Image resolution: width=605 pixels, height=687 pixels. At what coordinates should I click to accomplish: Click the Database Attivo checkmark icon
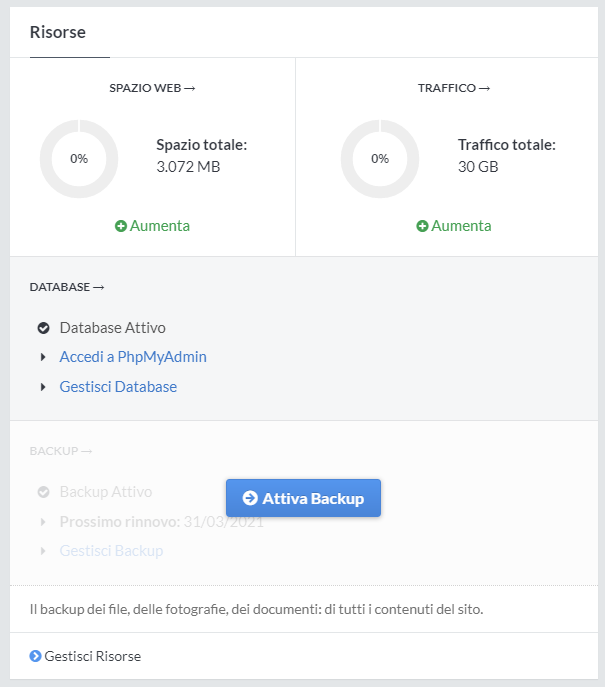tap(44, 328)
